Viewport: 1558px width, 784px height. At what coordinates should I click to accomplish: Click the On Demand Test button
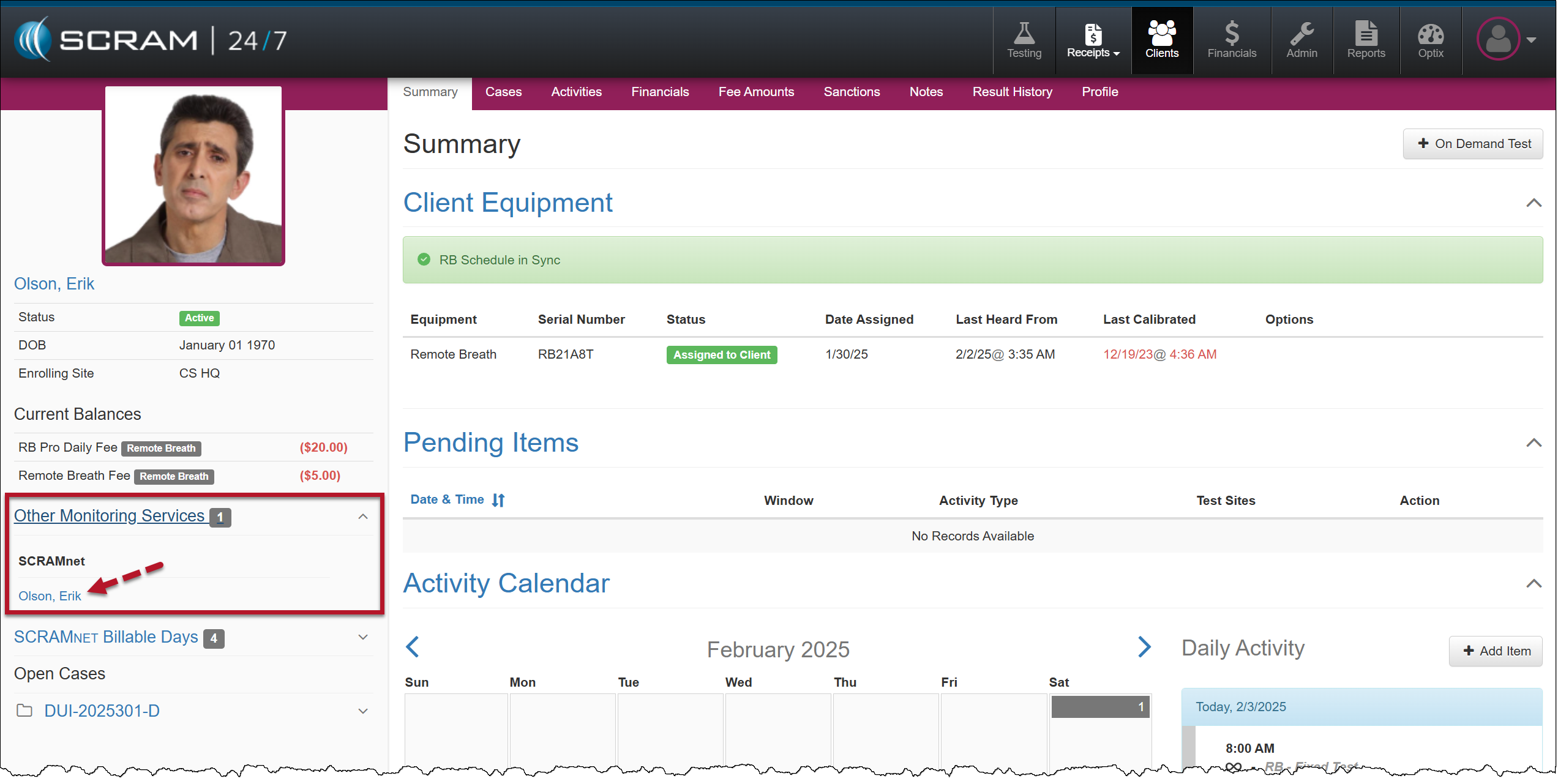(1472, 144)
